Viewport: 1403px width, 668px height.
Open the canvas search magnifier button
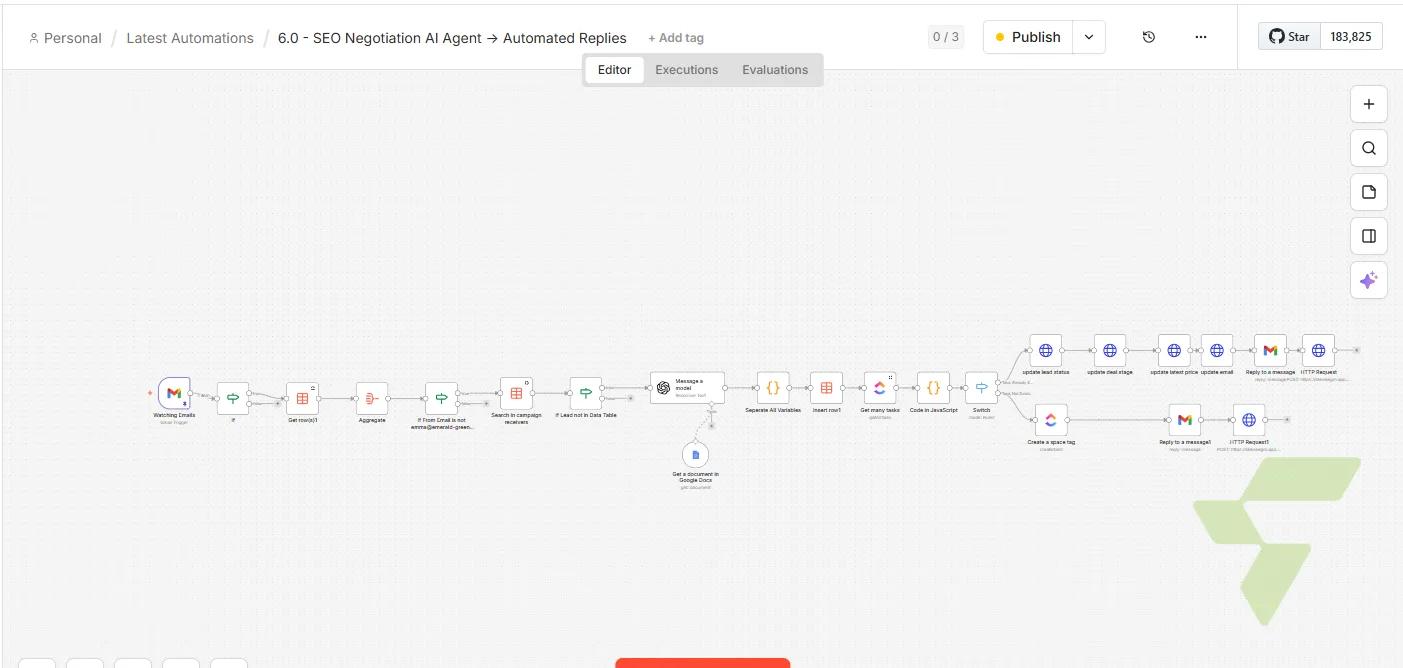(1369, 148)
